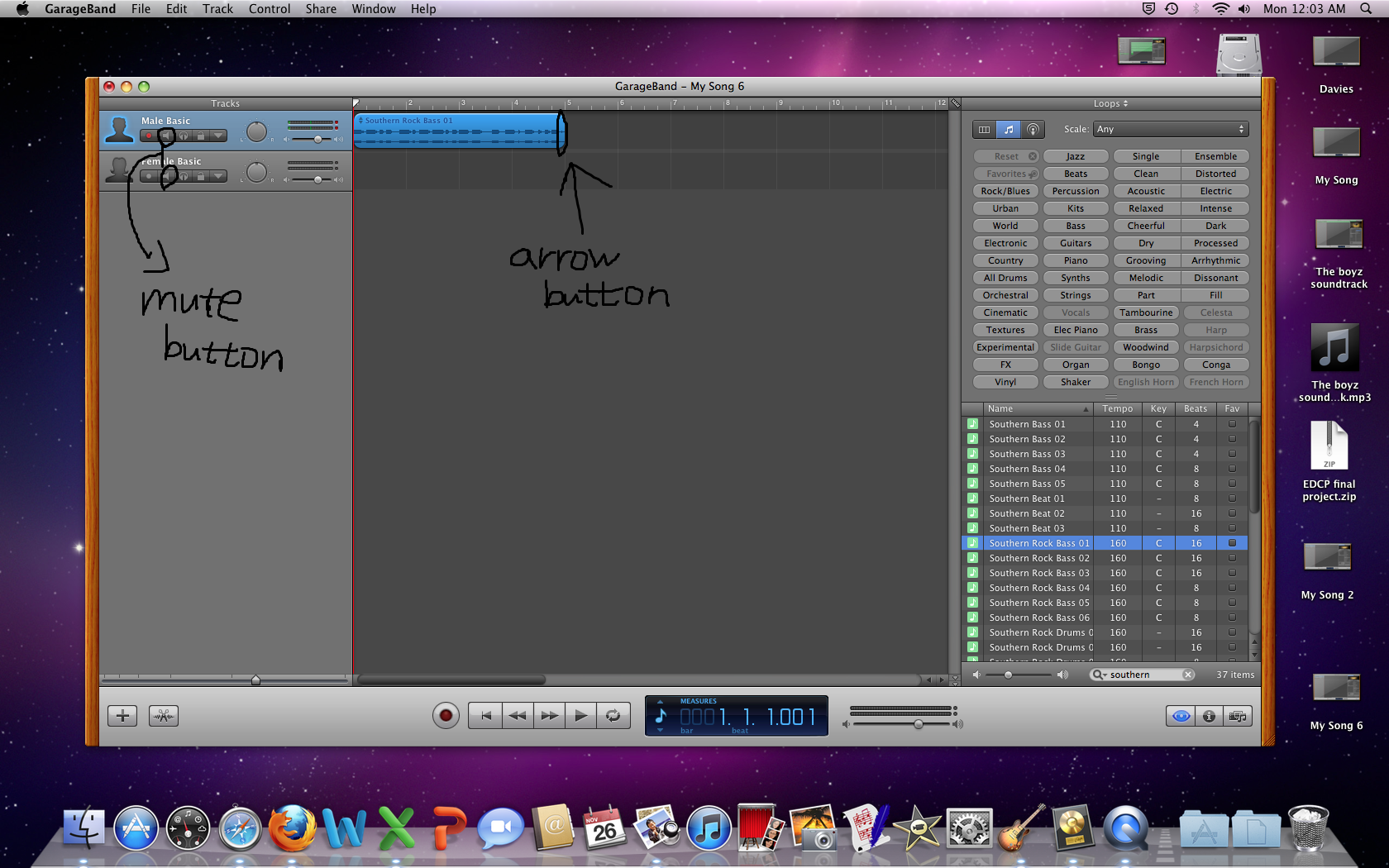This screenshot has width=1389, height=868.
Task: Filter loops by Cinematic keyword
Action: click(1005, 312)
